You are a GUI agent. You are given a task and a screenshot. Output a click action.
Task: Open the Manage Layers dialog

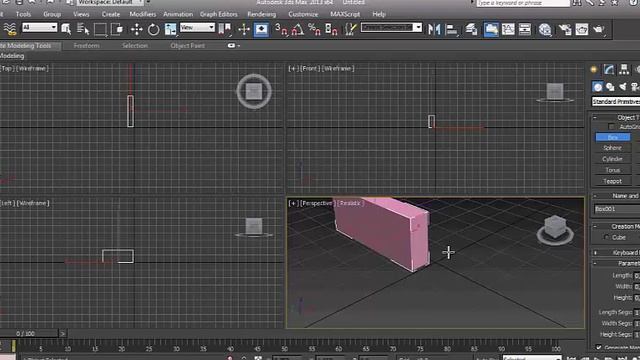(471, 29)
